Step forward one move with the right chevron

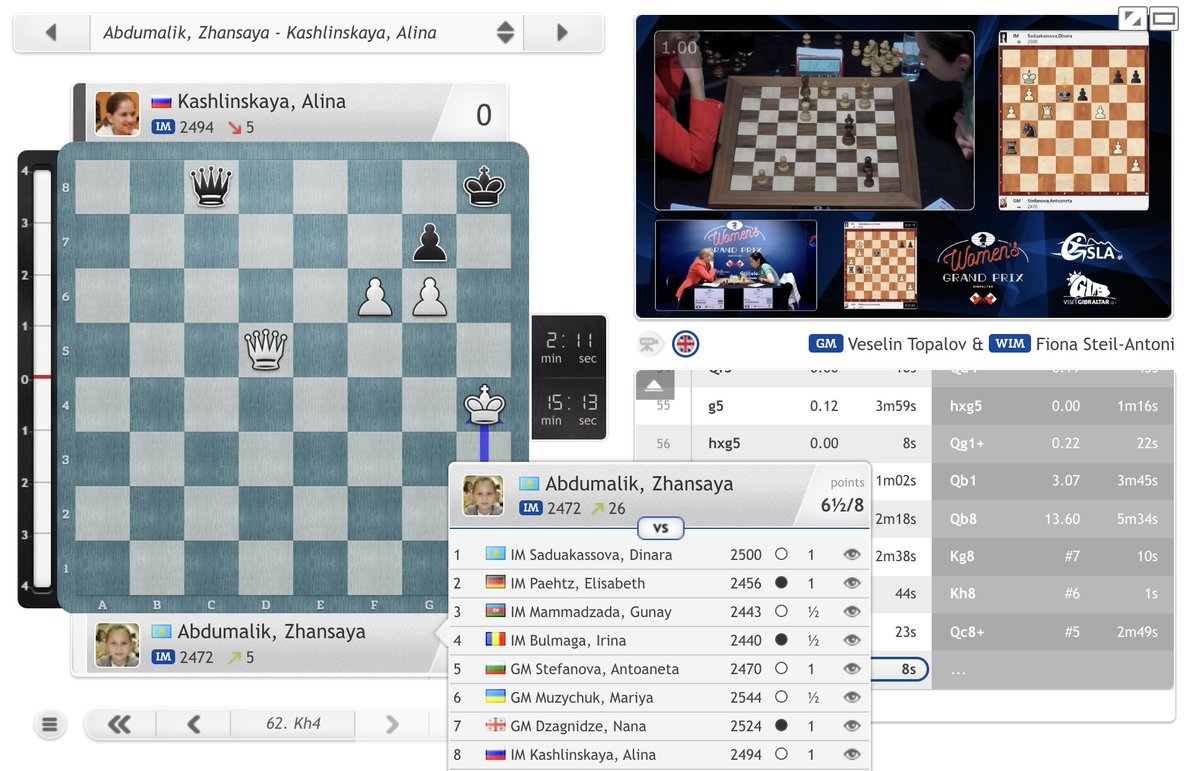[x=392, y=725]
